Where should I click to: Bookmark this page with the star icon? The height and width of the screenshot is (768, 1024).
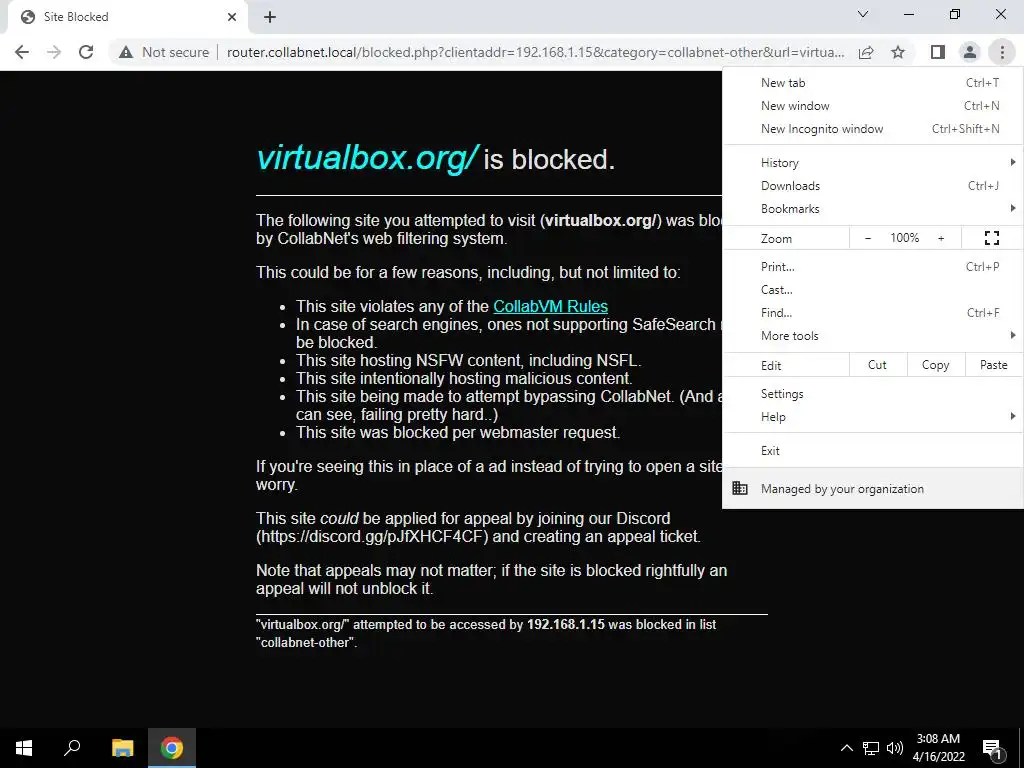(x=898, y=52)
